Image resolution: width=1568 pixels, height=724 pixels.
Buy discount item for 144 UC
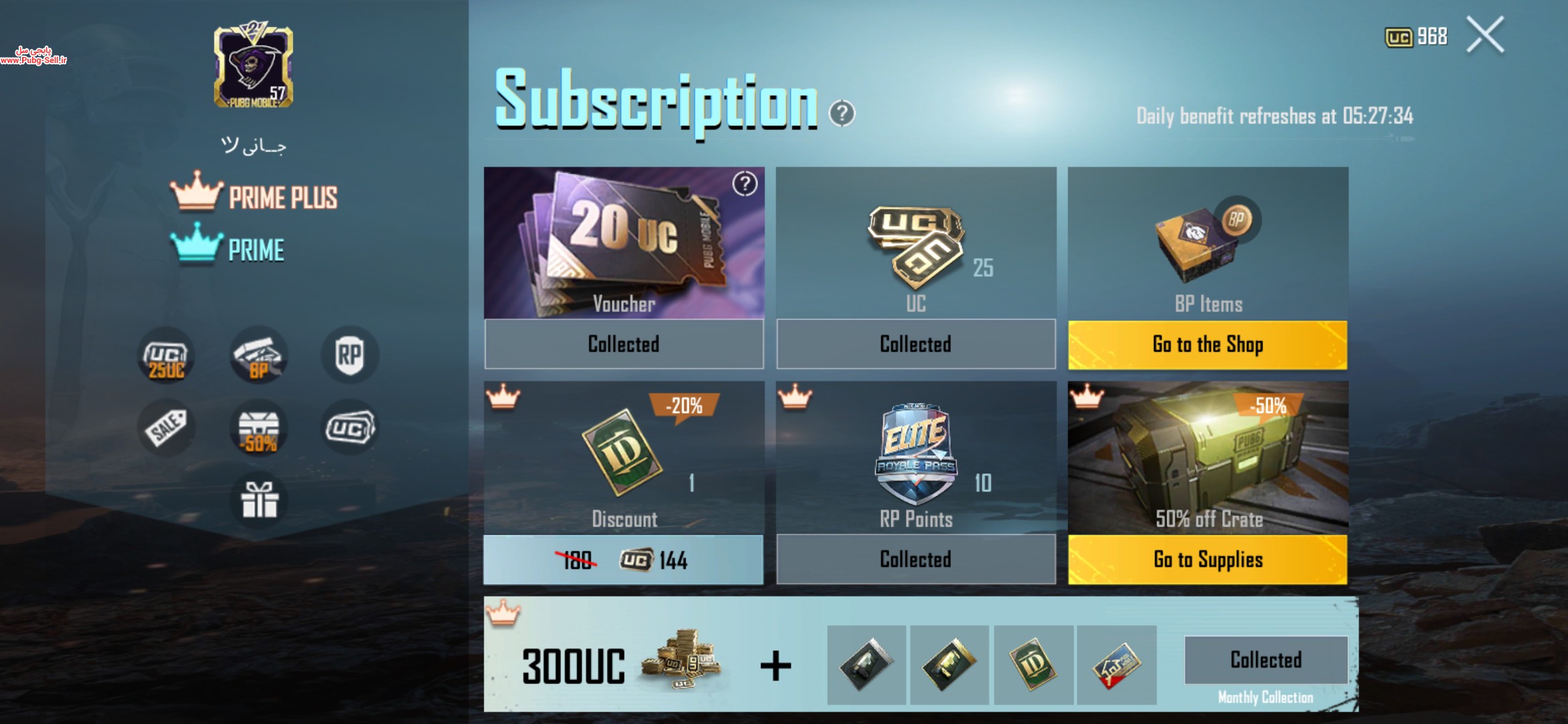pos(623,559)
